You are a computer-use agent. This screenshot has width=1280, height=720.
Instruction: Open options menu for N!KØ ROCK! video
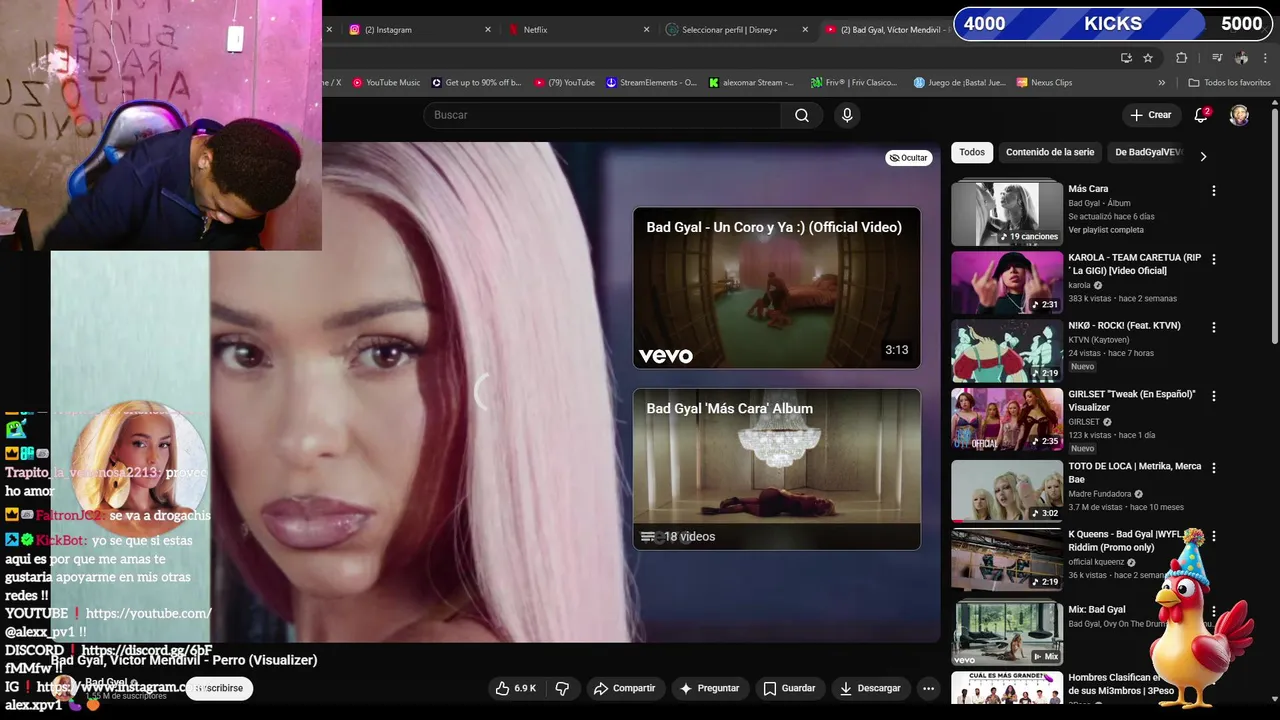coord(1214,327)
